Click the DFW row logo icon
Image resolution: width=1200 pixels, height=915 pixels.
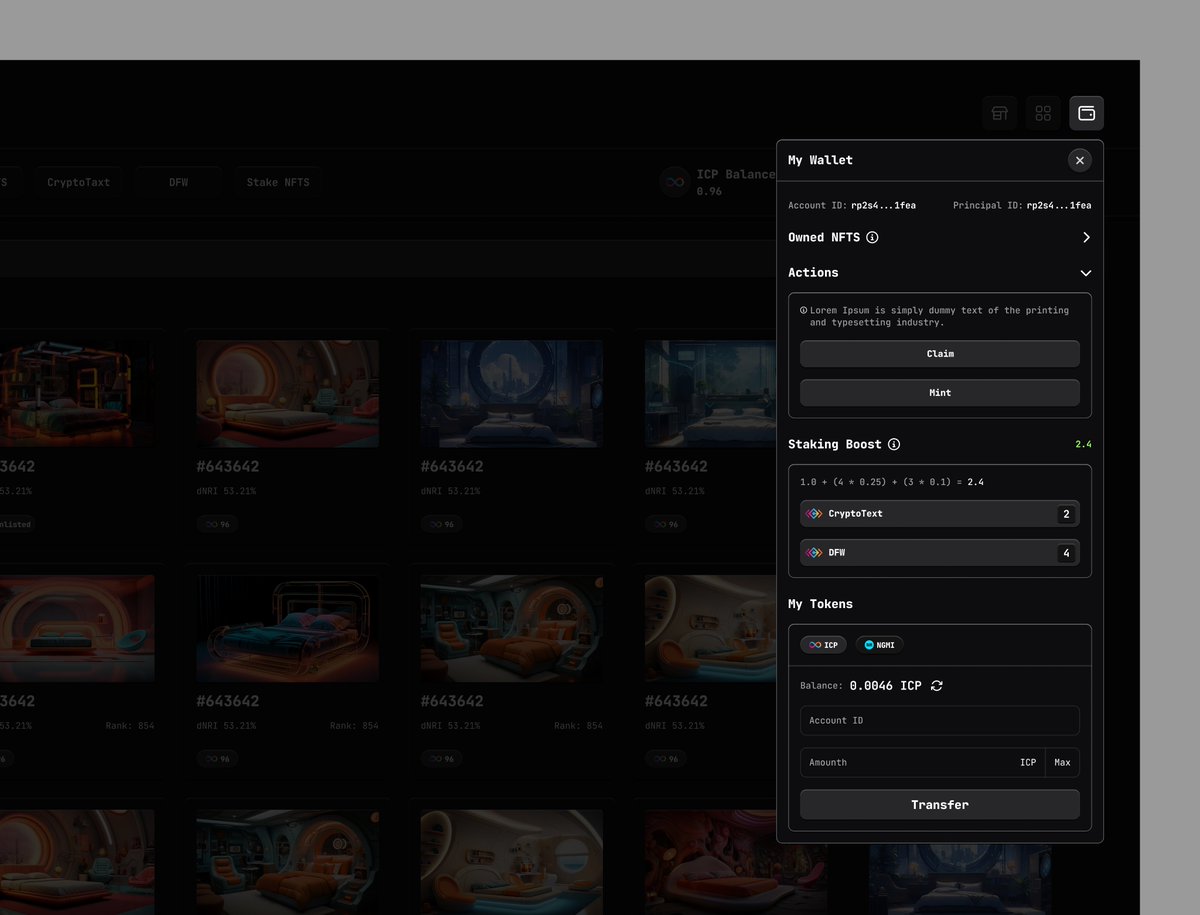tap(814, 553)
